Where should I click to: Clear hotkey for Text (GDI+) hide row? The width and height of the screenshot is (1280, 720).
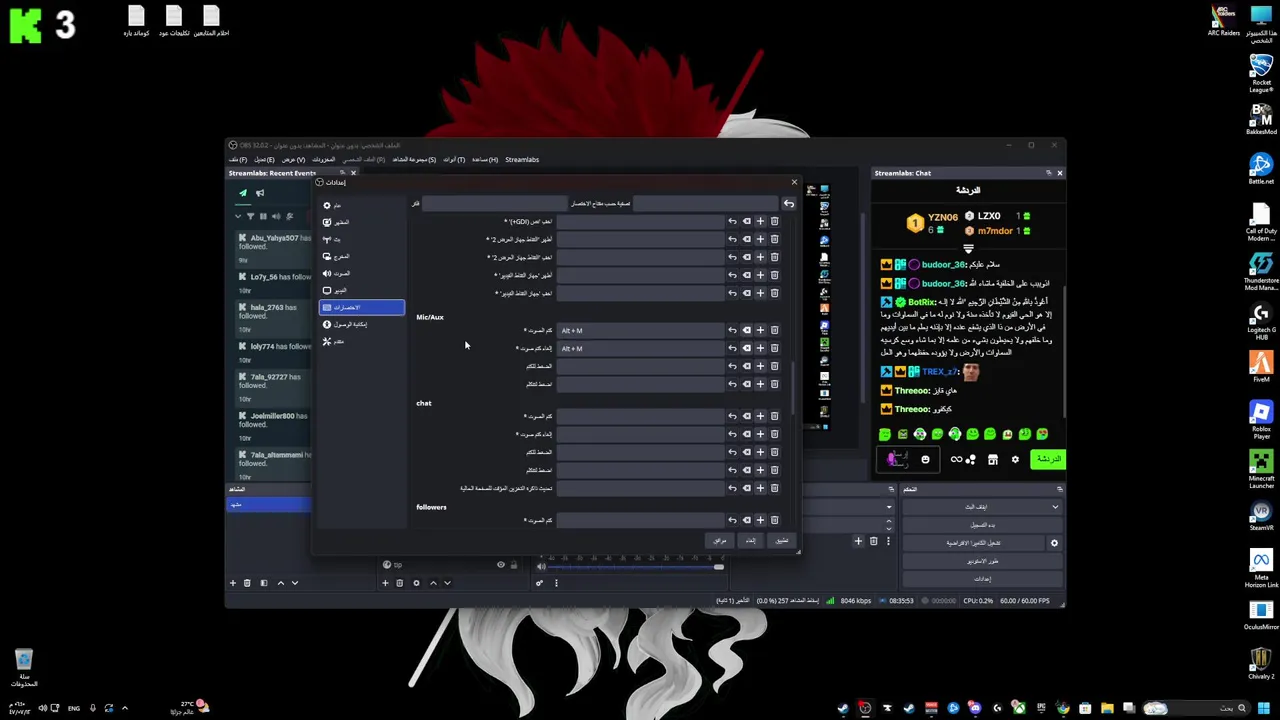pyautogui.click(x=746, y=221)
